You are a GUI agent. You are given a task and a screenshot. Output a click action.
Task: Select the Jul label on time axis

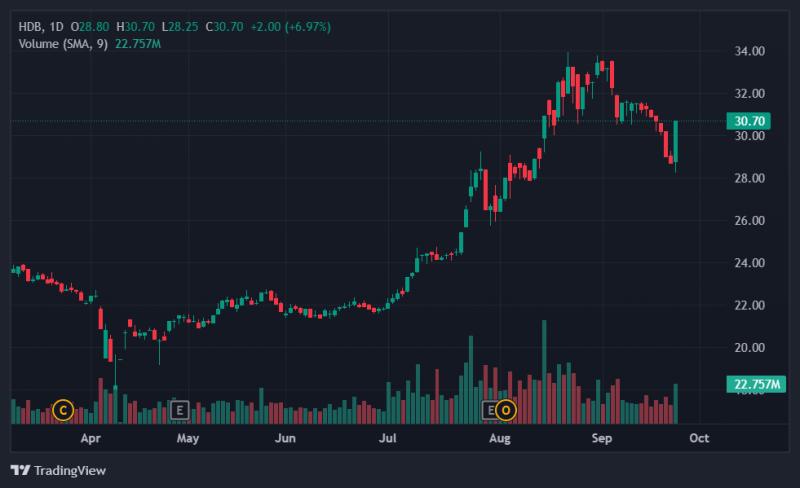coord(387,438)
